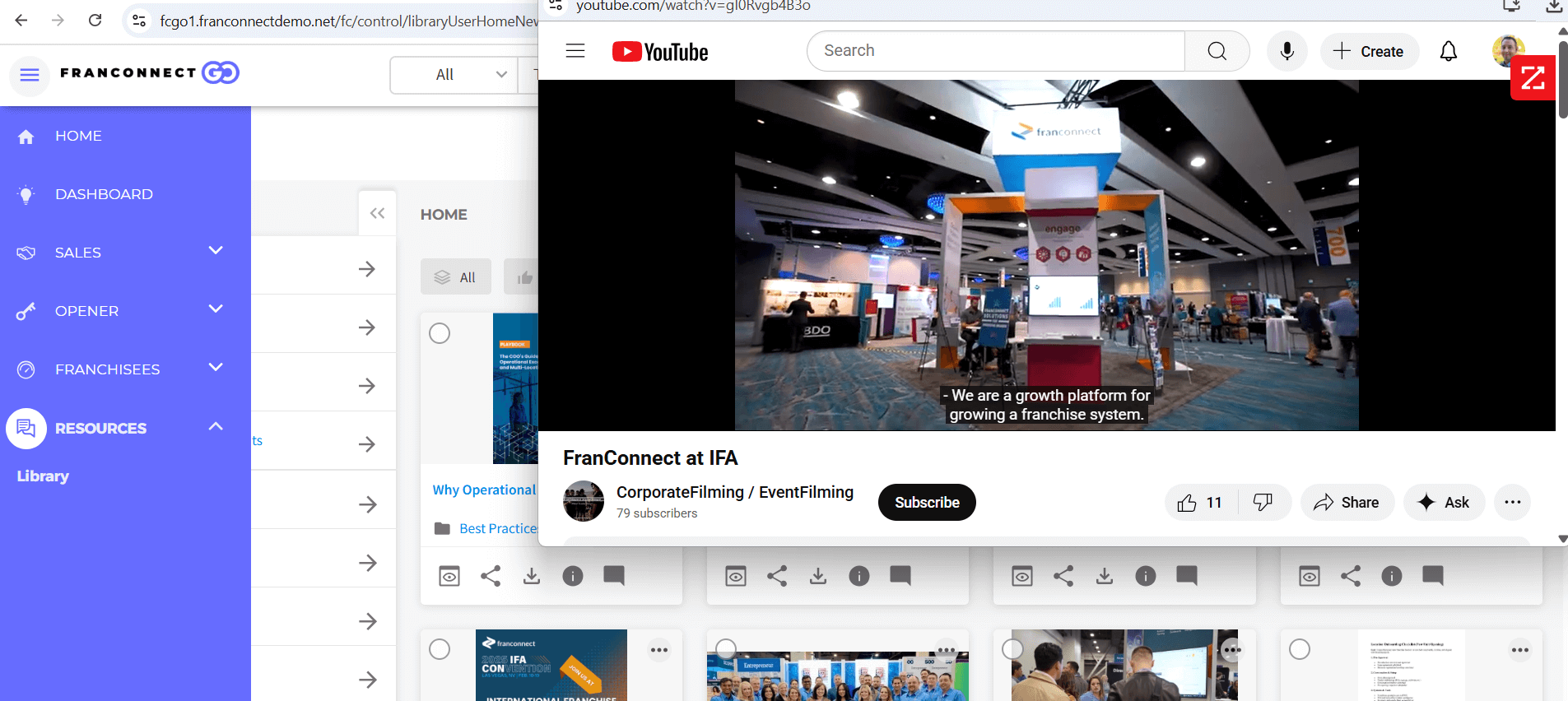Open the IFA Convention thumbnail
1568x701 pixels.
point(551,666)
